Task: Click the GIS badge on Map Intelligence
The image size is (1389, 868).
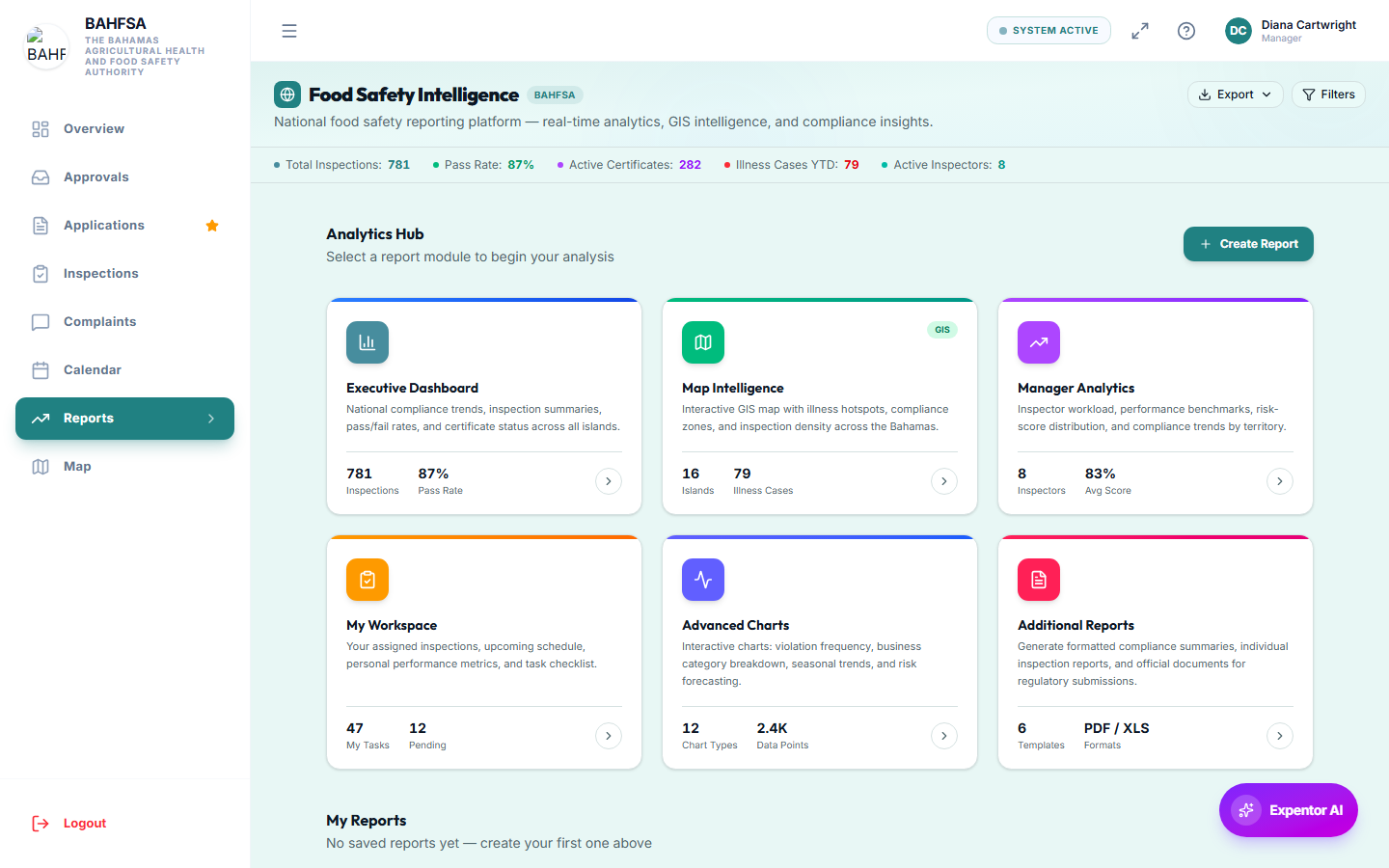Action: point(942,330)
